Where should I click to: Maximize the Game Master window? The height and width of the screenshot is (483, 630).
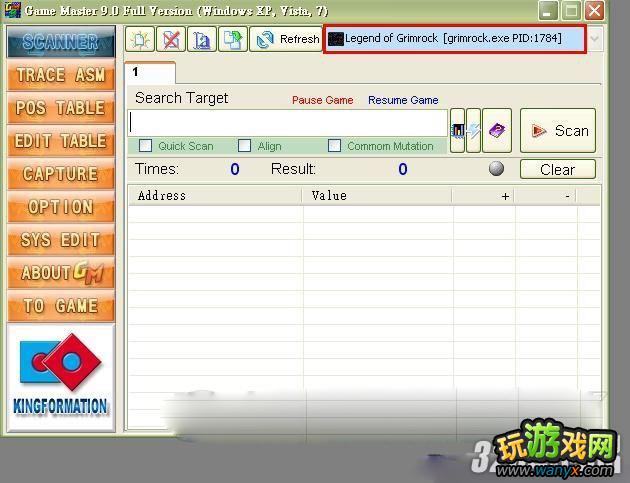tap(571, 10)
